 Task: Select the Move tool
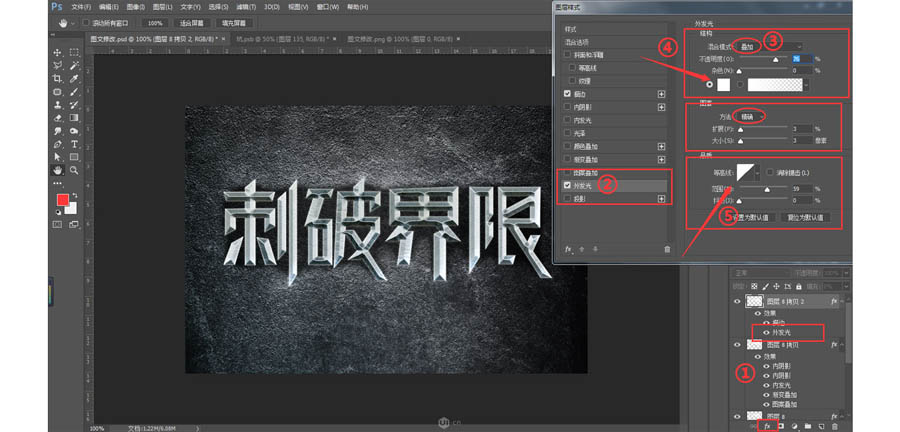point(57,52)
